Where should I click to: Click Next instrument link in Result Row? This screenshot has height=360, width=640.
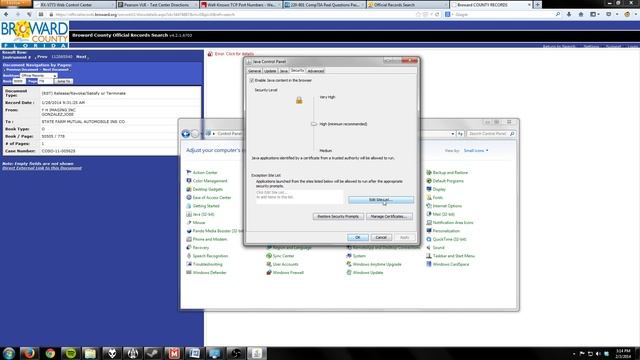click(81, 57)
